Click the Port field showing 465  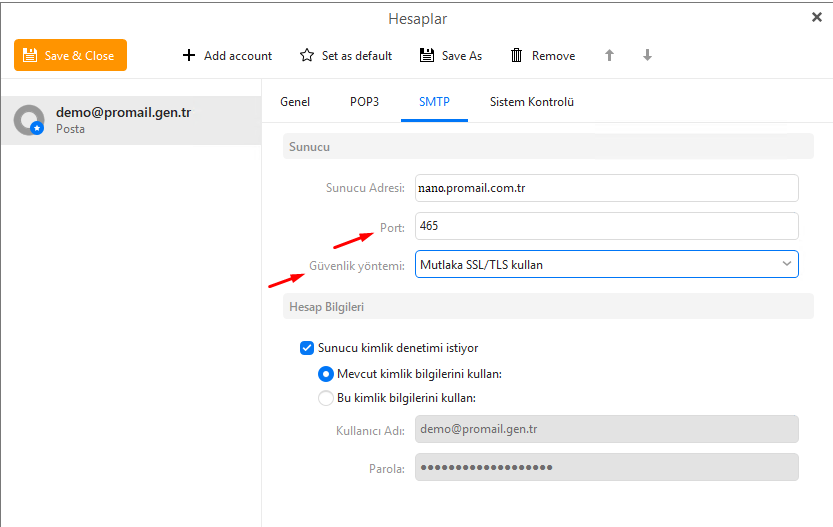(606, 226)
